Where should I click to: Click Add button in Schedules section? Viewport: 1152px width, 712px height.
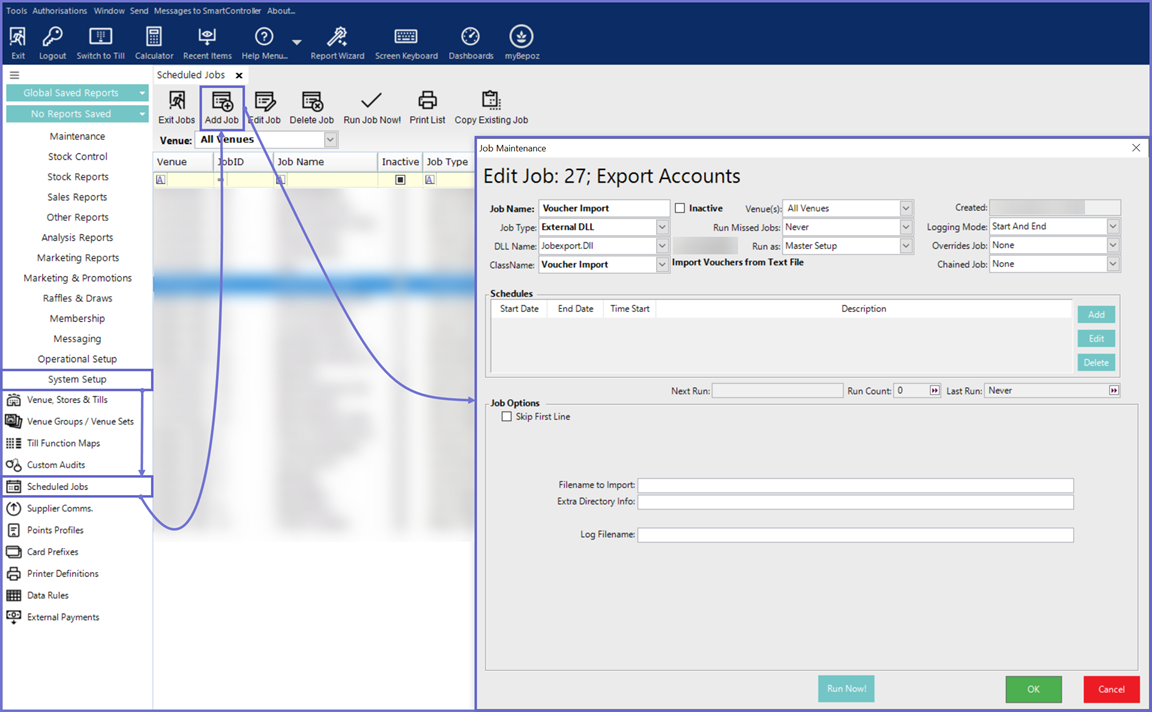pos(1096,314)
